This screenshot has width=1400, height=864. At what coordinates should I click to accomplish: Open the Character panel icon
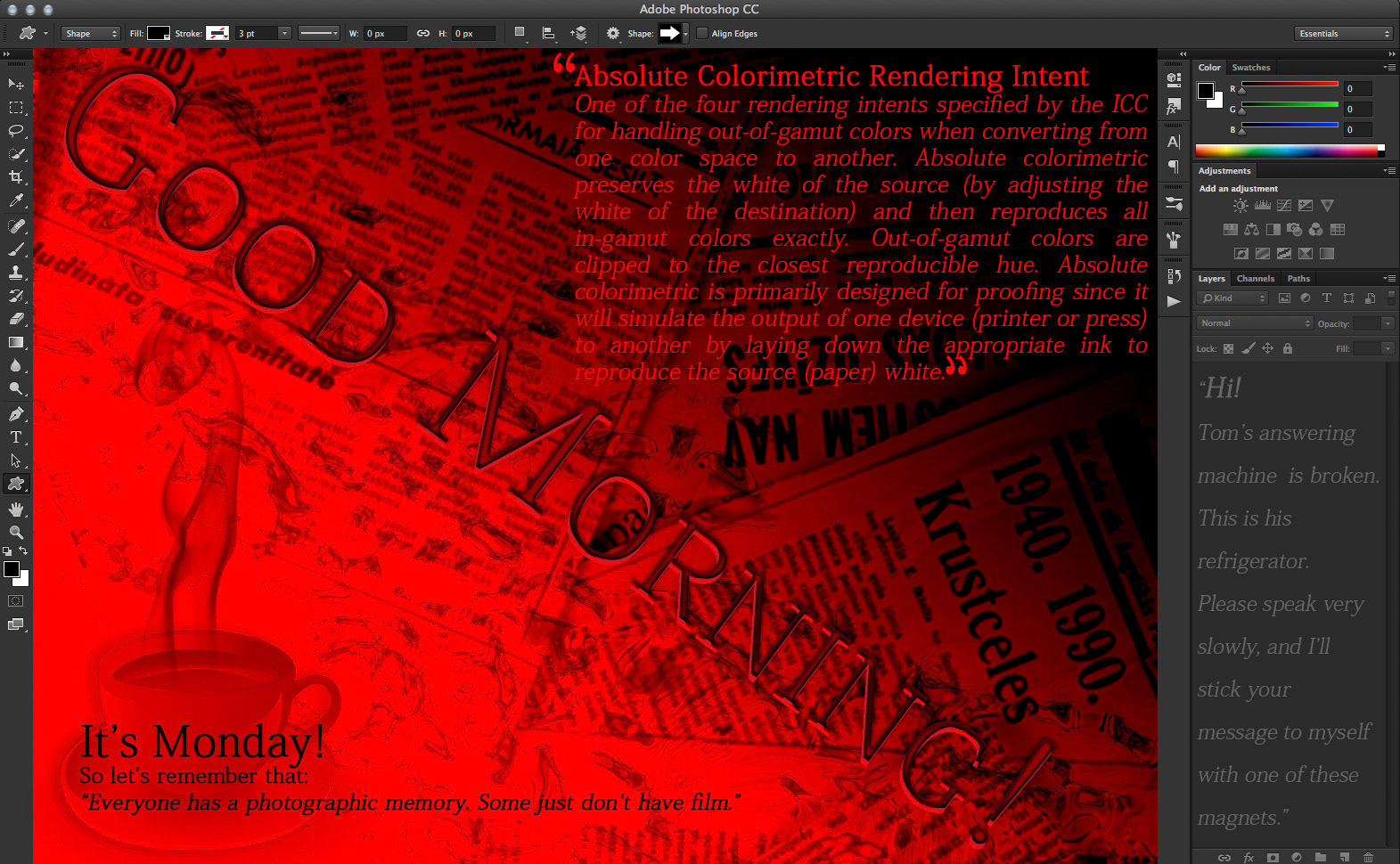(x=1174, y=142)
